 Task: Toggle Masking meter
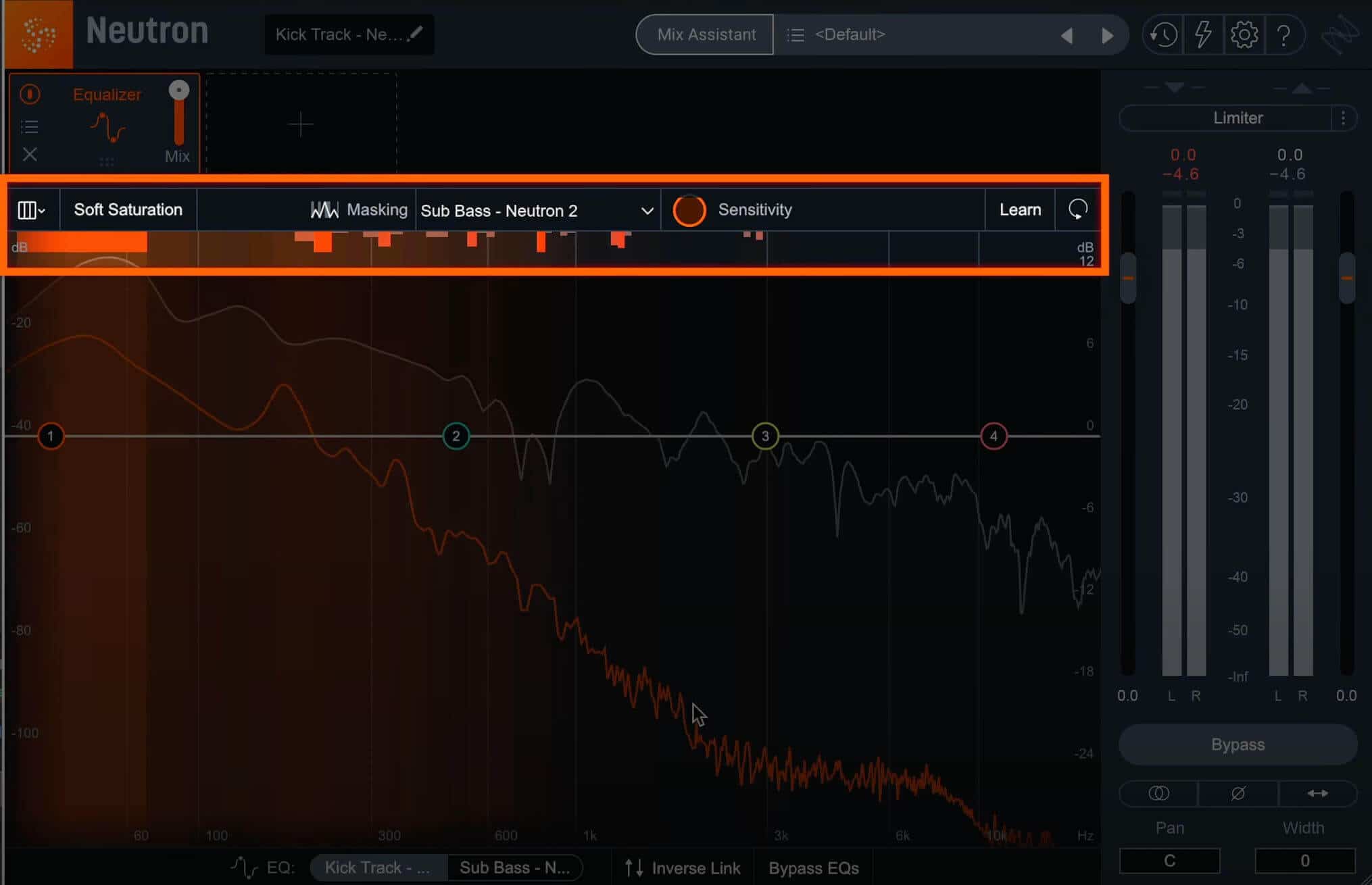(359, 210)
